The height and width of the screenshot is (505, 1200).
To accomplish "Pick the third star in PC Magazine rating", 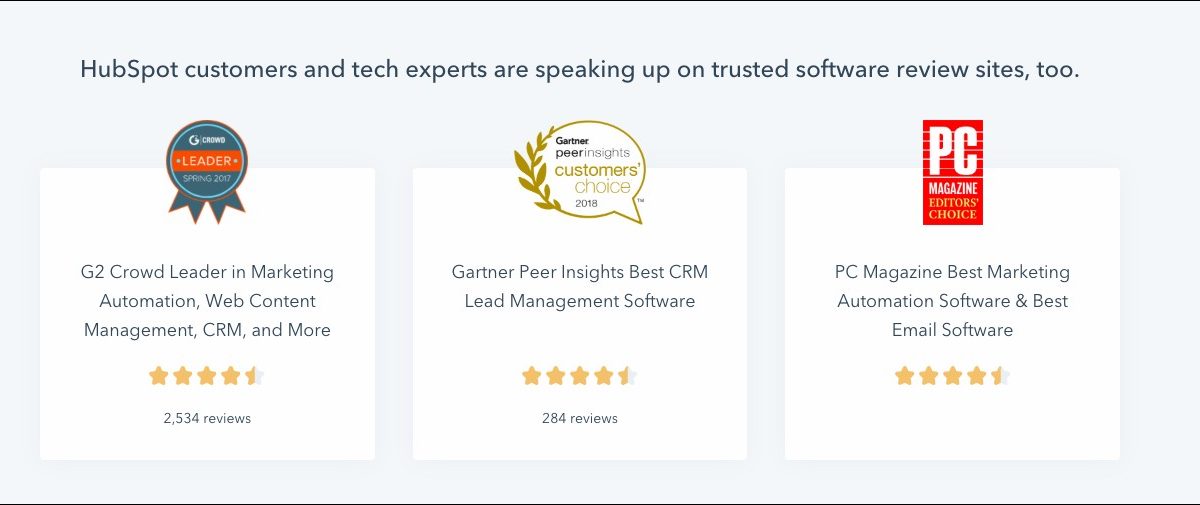I will [952, 376].
